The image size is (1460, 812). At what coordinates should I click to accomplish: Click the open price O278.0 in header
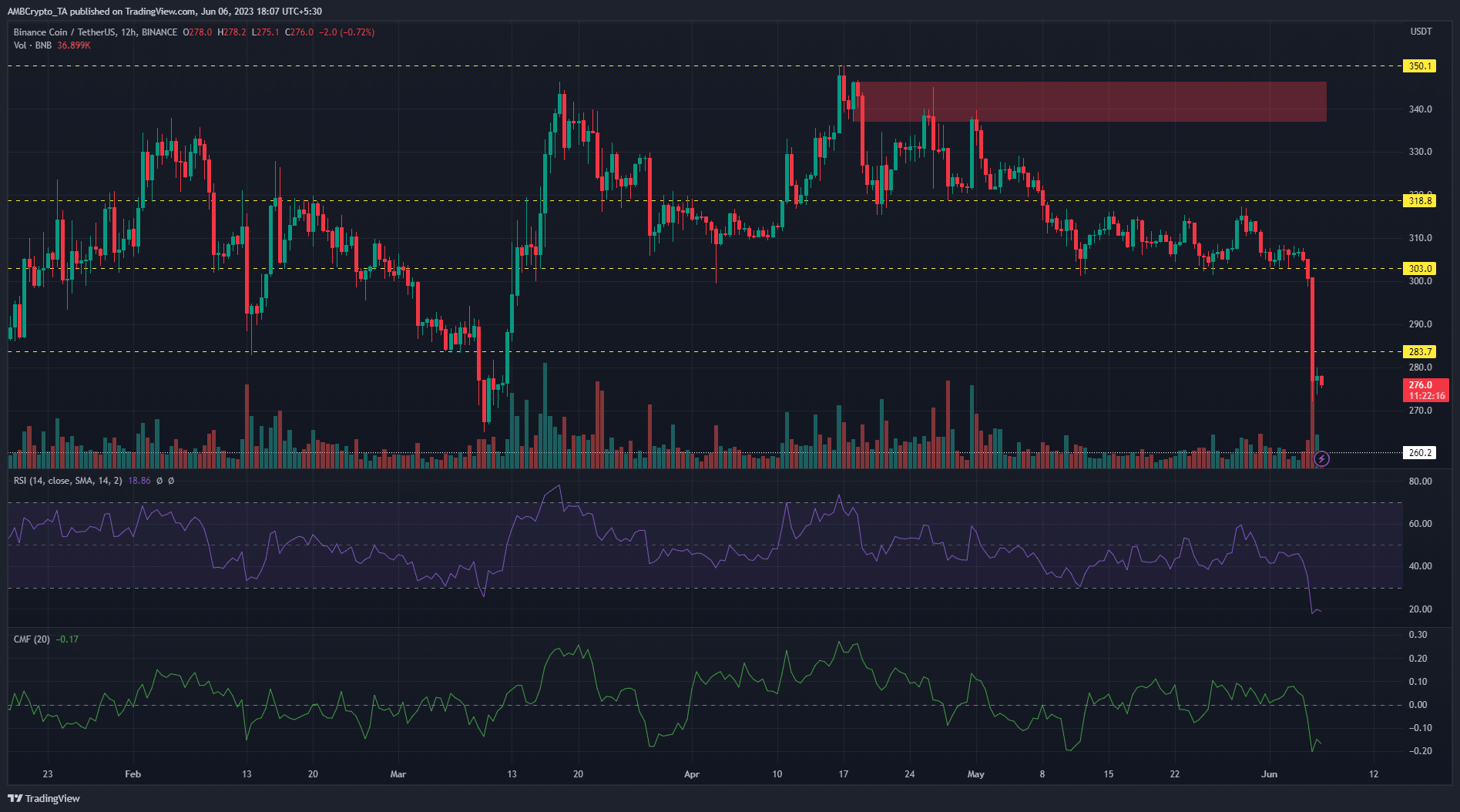(197, 32)
